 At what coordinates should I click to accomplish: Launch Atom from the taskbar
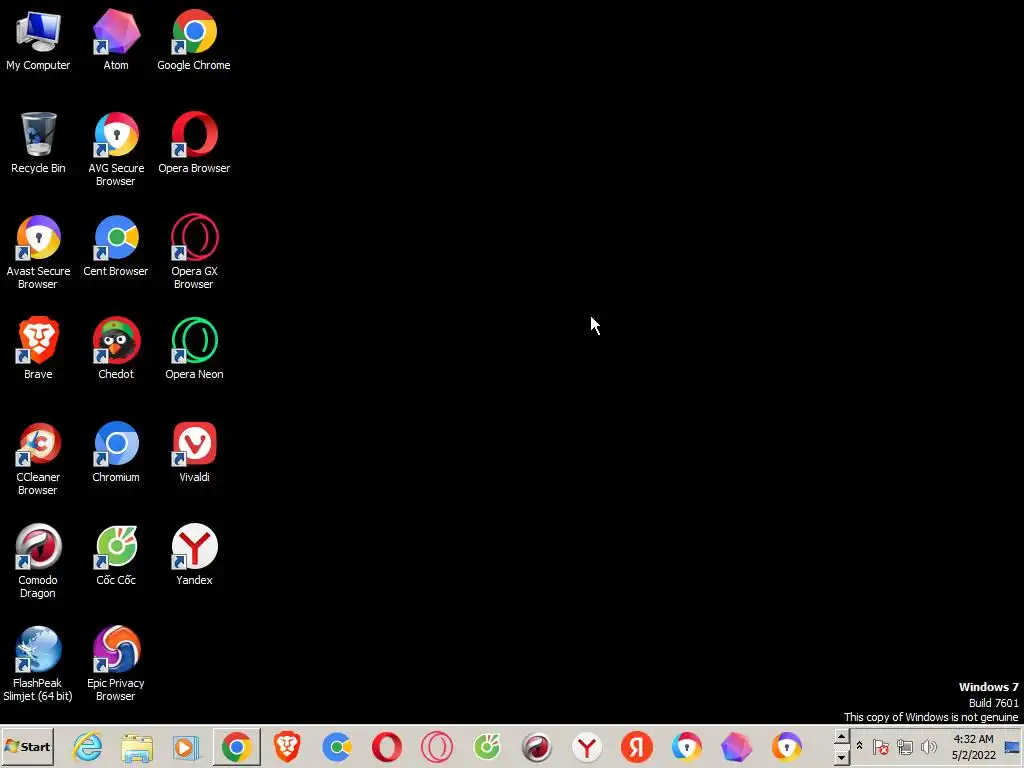click(x=737, y=746)
